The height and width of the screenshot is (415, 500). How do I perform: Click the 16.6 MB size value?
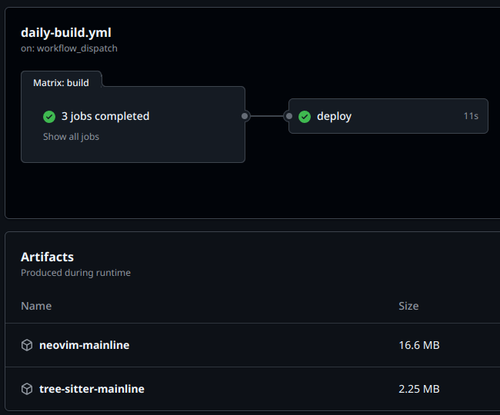(419, 345)
